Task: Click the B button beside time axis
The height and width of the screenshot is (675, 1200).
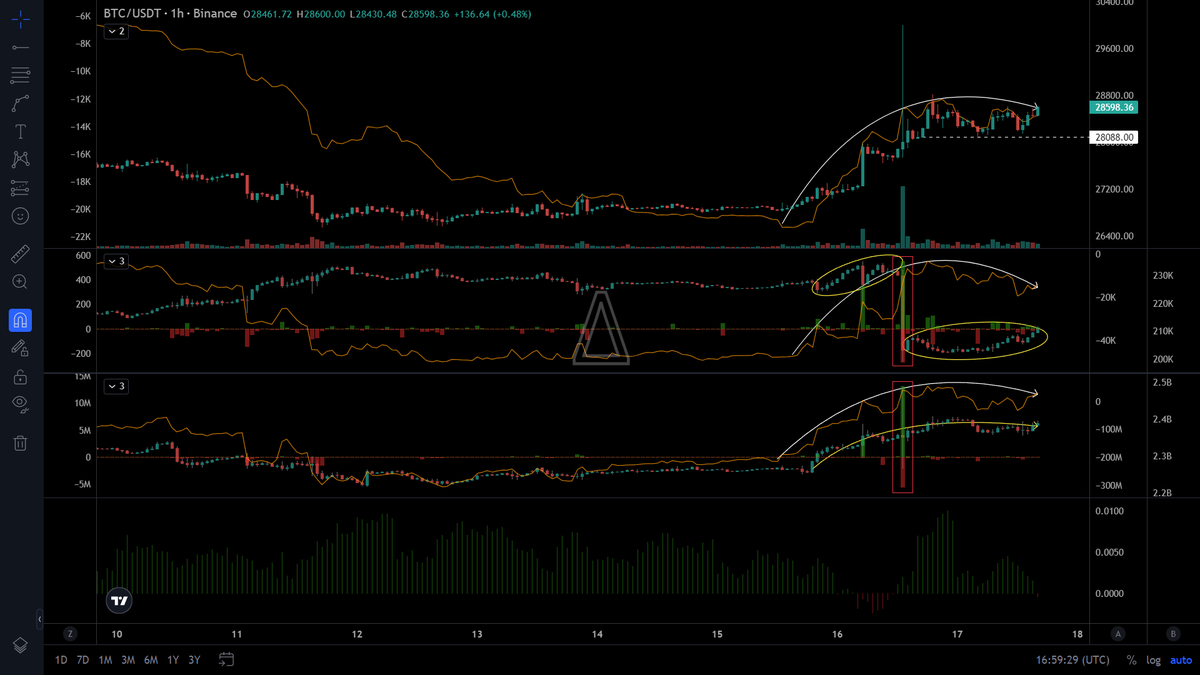Action: [1172, 634]
